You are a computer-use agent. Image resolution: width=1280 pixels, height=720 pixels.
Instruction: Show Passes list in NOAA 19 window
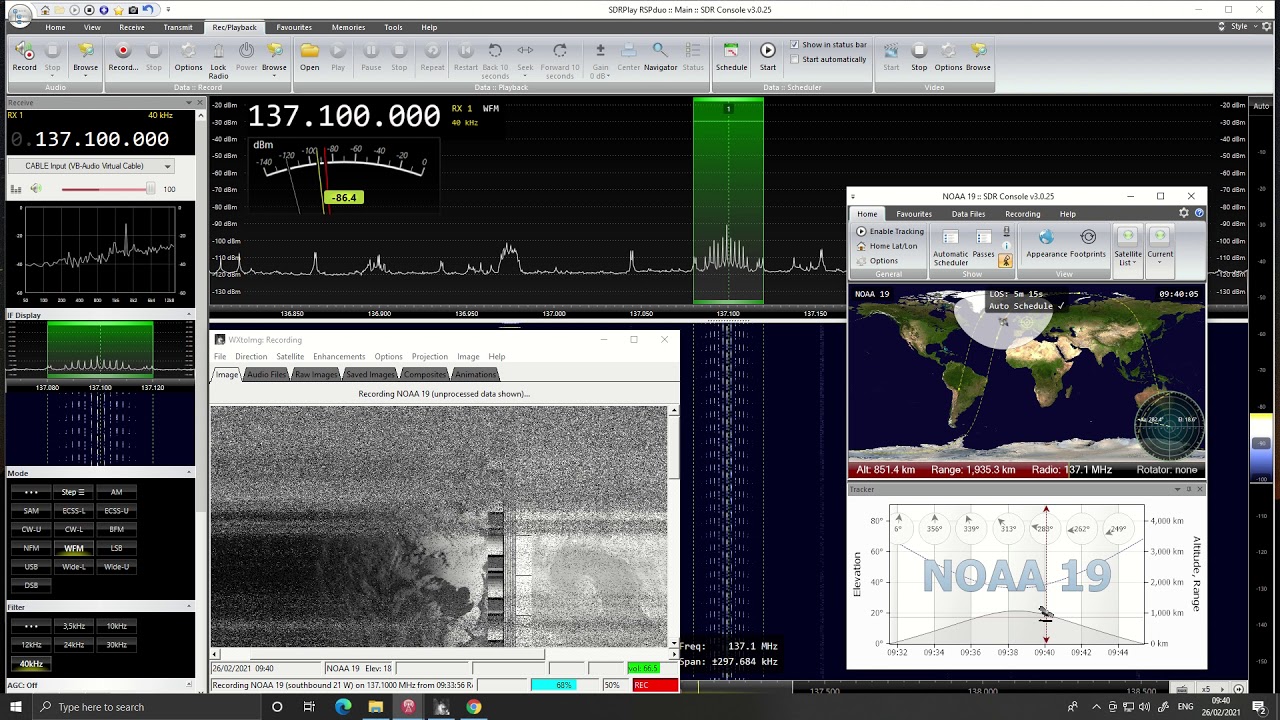coord(984,244)
